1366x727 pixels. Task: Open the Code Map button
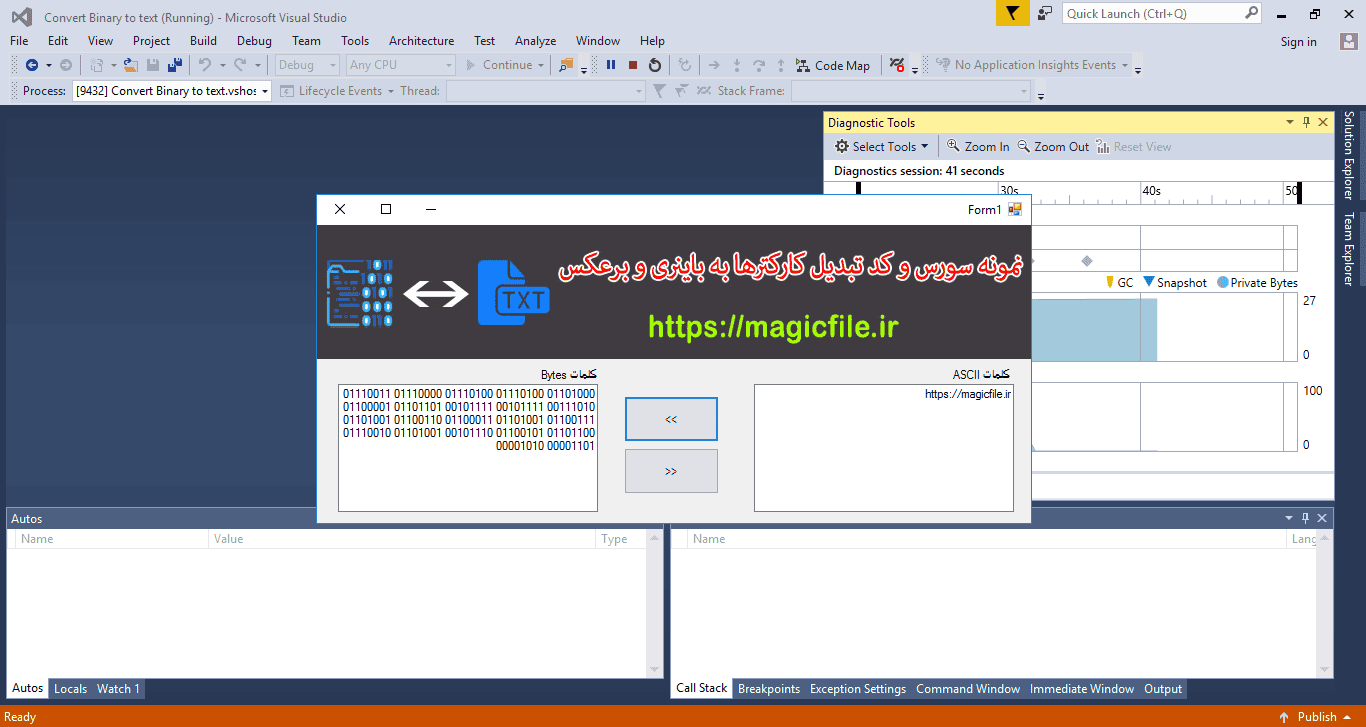(x=833, y=65)
